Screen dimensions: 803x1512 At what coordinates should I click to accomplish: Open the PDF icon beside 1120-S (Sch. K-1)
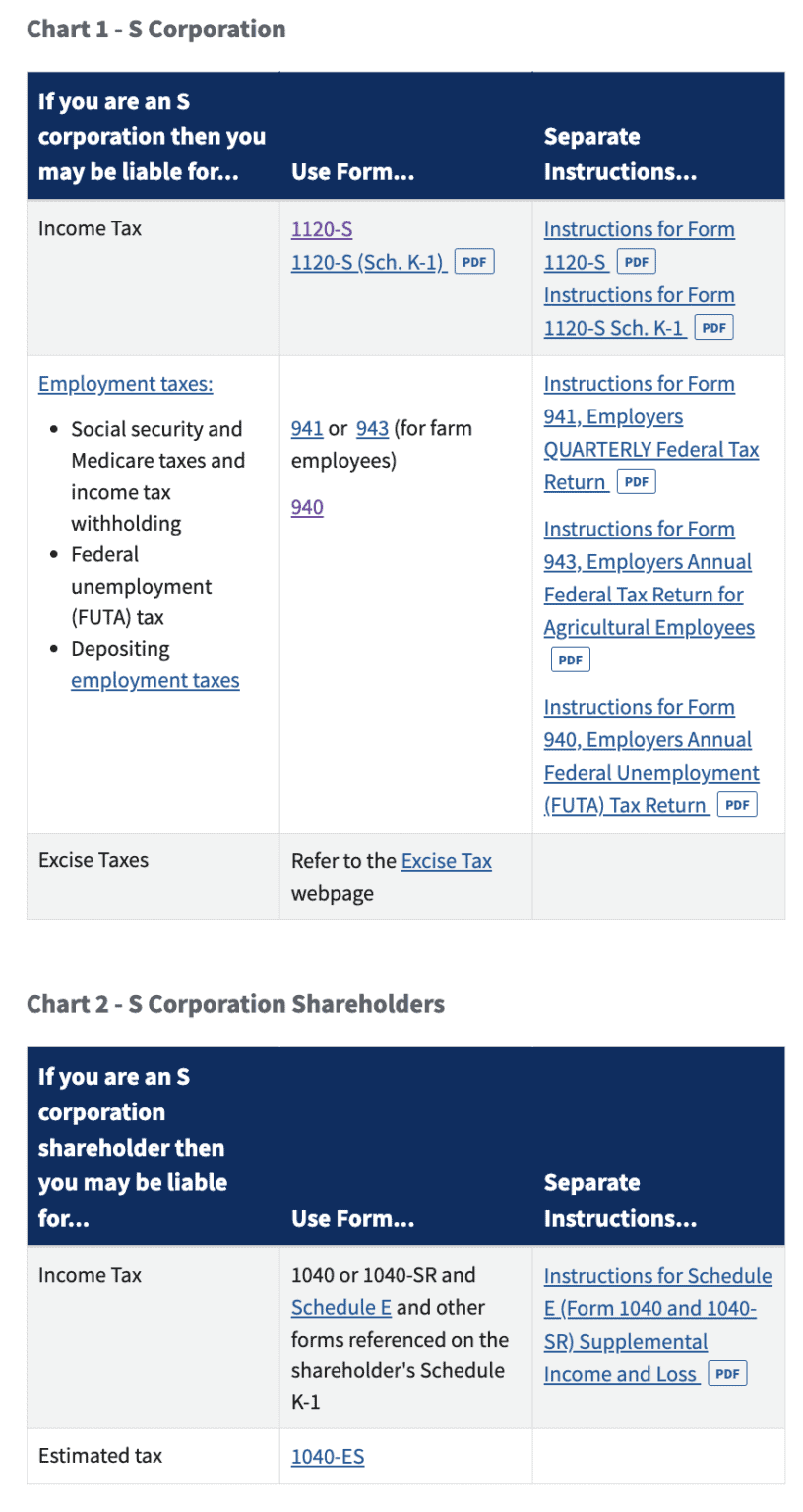474,262
